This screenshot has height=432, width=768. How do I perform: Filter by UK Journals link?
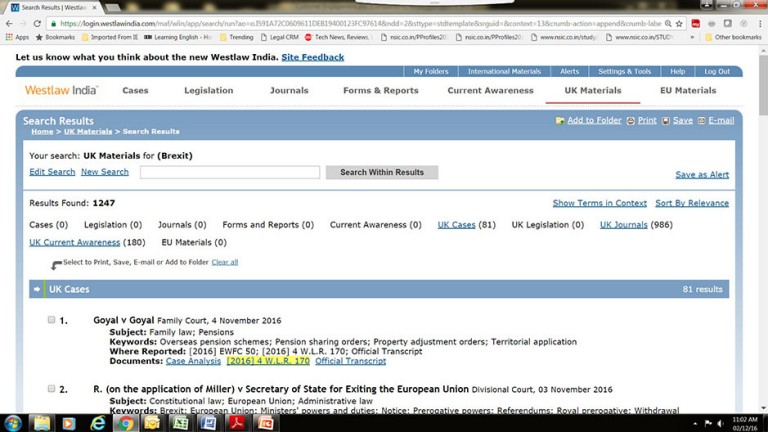click(624, 225)
